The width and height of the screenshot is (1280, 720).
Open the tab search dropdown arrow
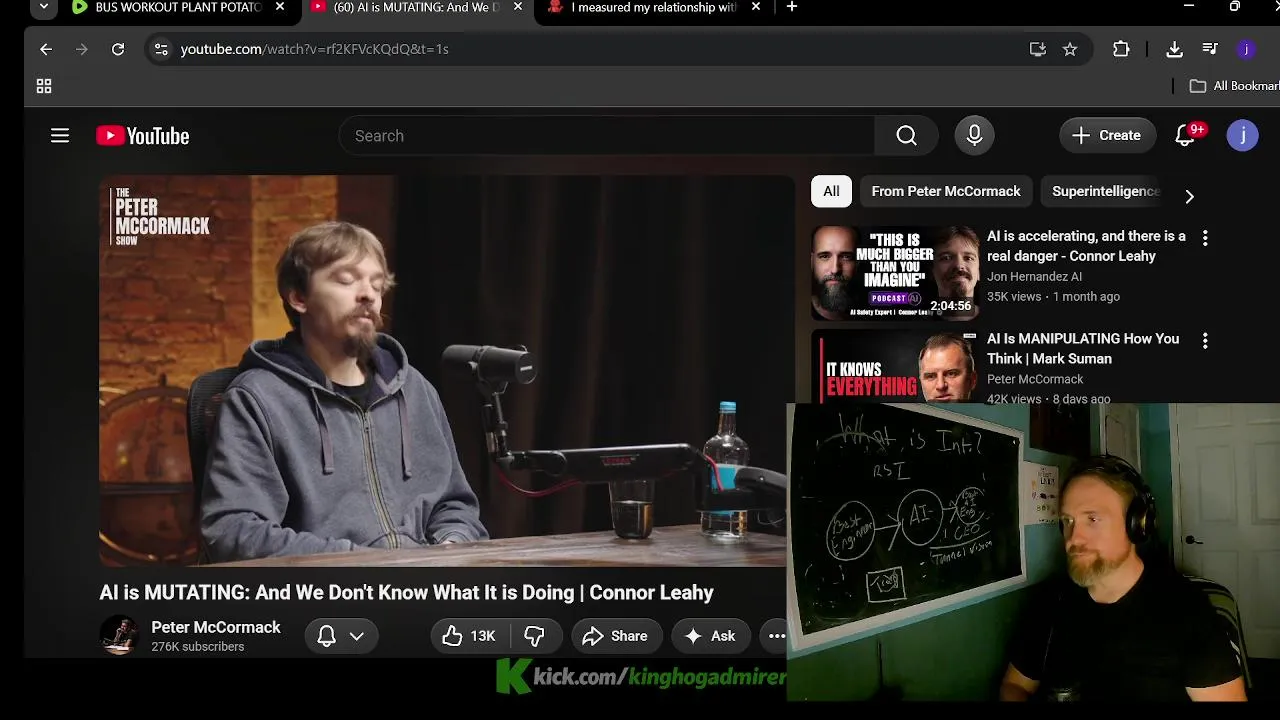click(43, 7)
